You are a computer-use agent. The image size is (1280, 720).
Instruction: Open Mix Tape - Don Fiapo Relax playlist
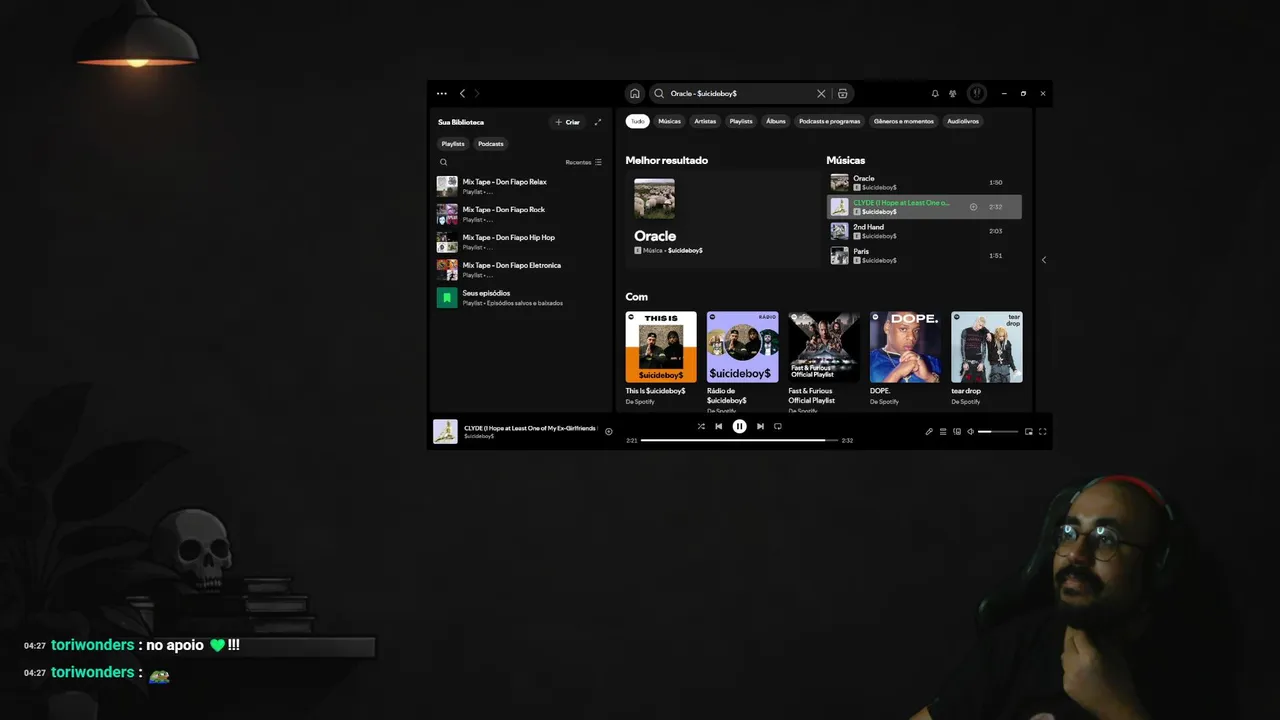tap(519, 186)
